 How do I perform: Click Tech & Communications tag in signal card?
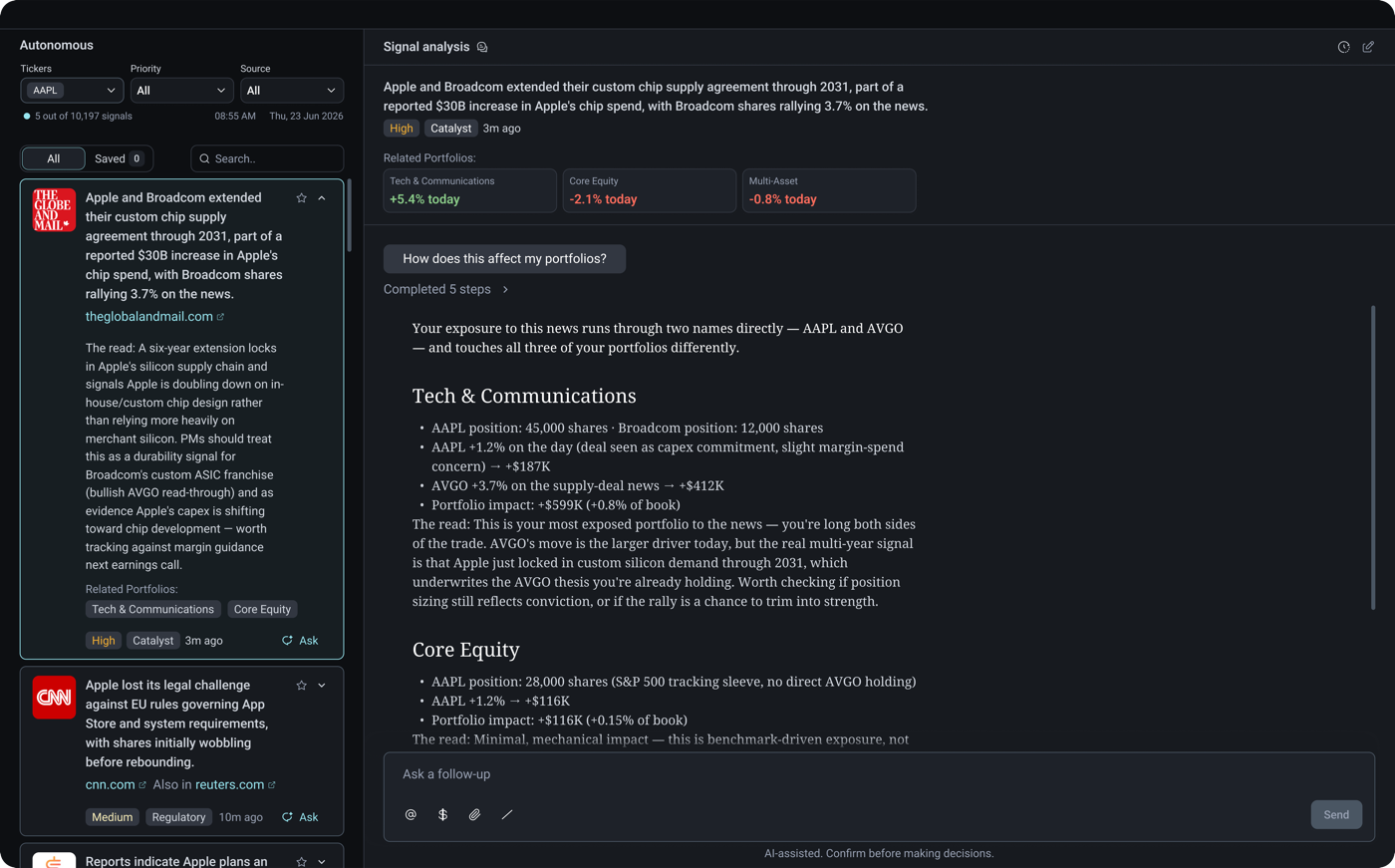(152, 609)
